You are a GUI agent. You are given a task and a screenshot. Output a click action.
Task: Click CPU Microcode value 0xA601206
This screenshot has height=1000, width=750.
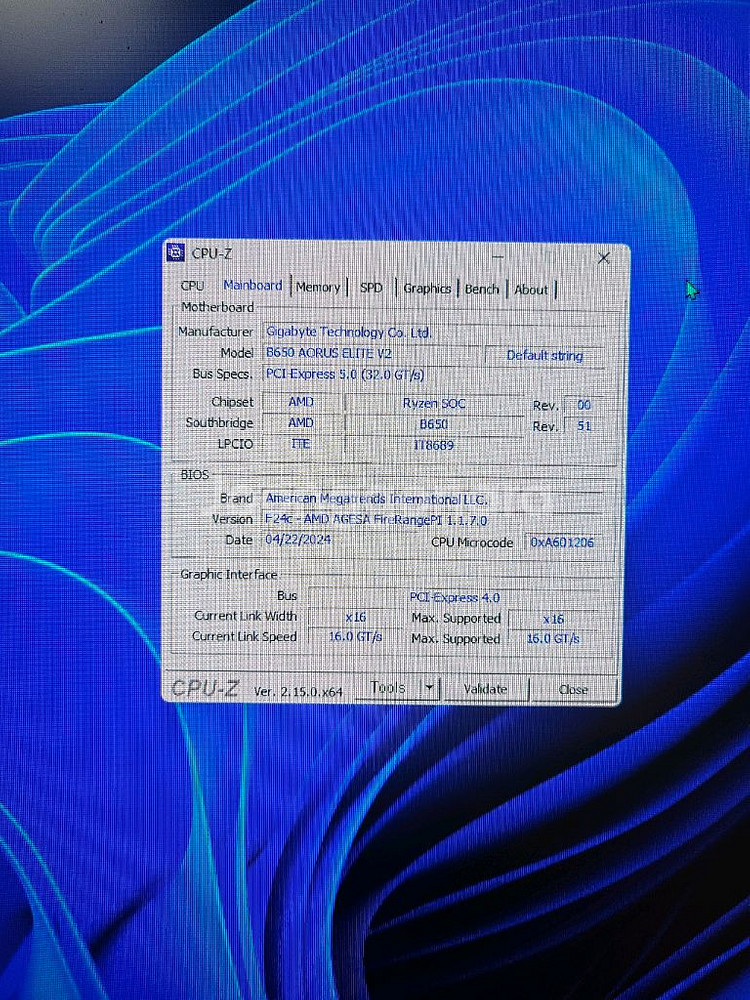tap(562, 542)
